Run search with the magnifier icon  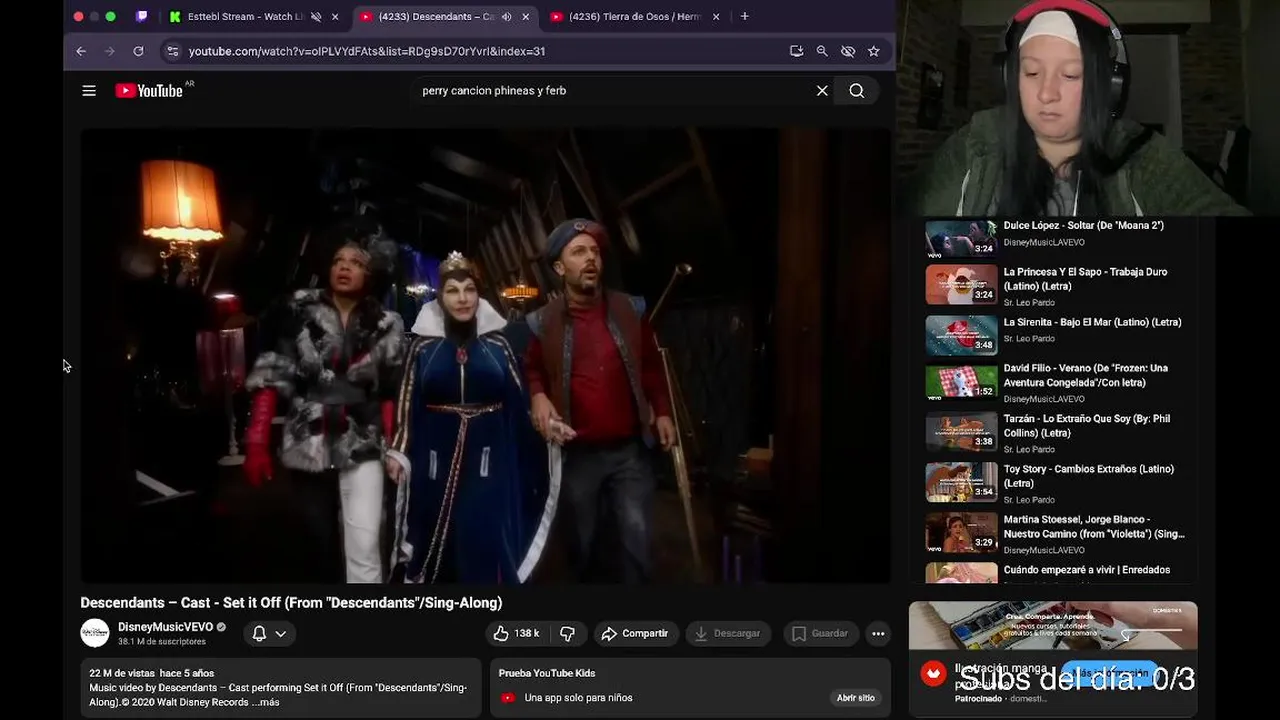pyautogui.click(x=857, y=91)
